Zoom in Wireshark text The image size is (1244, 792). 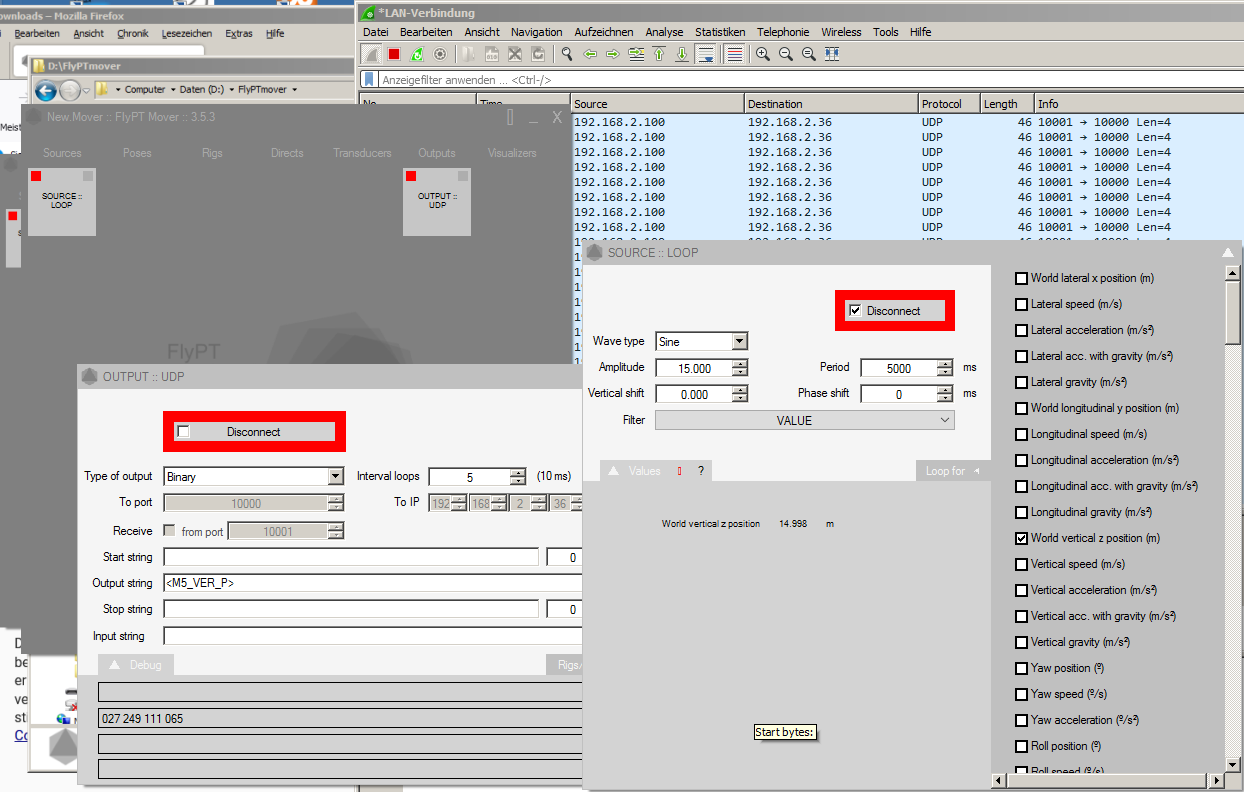tap(763, 54)
